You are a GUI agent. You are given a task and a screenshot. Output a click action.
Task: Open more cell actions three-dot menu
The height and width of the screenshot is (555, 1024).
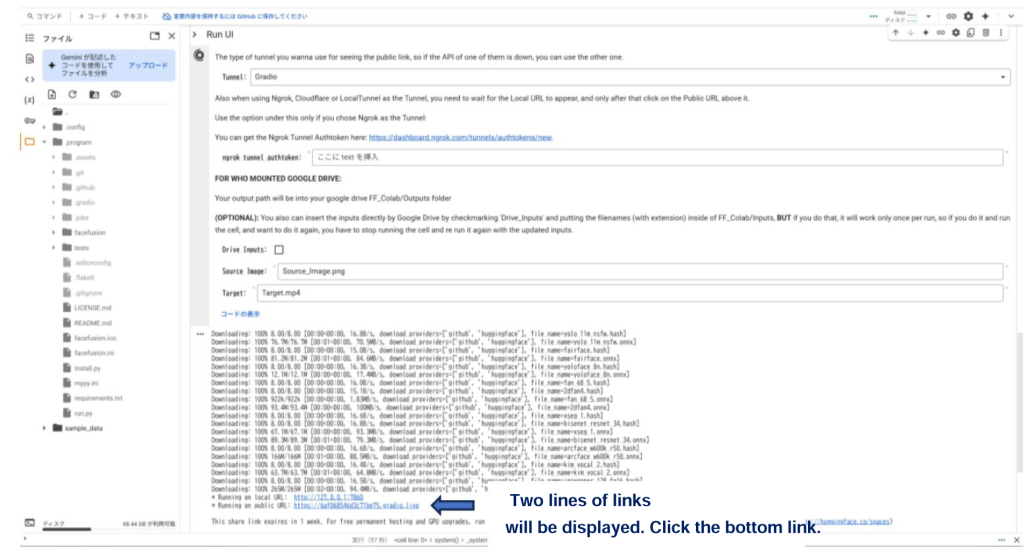tap(1000, 33)
